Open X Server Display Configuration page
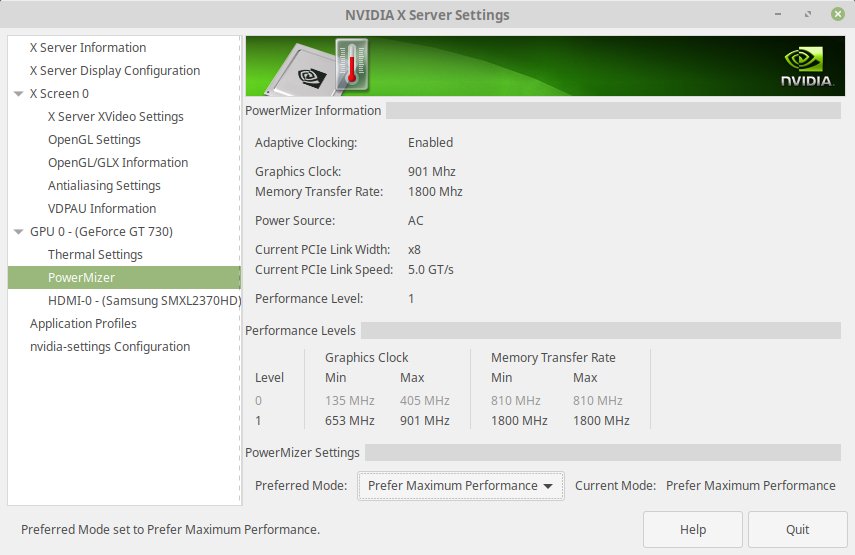Viewport: 855px width, 555px height. [114, 71]
